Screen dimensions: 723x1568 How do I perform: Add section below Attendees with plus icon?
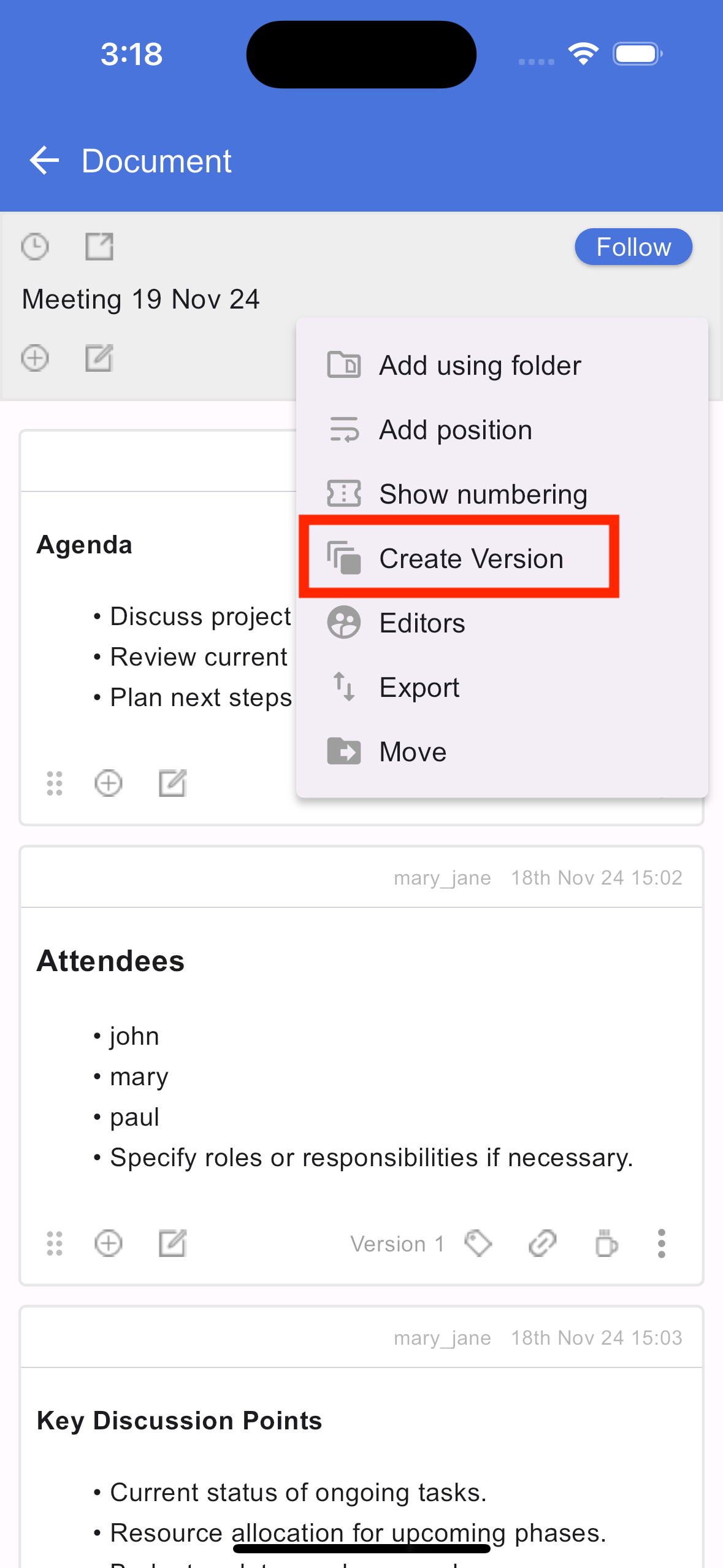click(109, 1244)
